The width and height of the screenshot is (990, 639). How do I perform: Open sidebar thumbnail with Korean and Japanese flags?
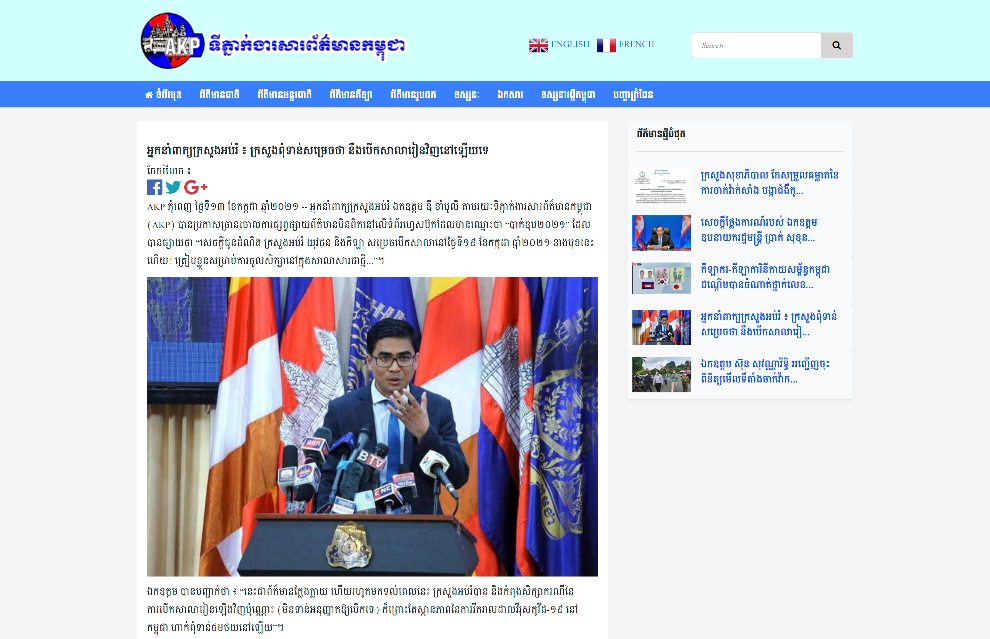tap(661, 278)
